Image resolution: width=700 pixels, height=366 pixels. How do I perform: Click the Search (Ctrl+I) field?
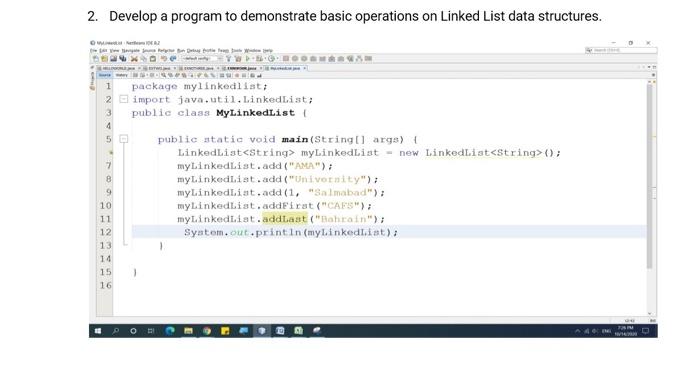tap(621, 50)
